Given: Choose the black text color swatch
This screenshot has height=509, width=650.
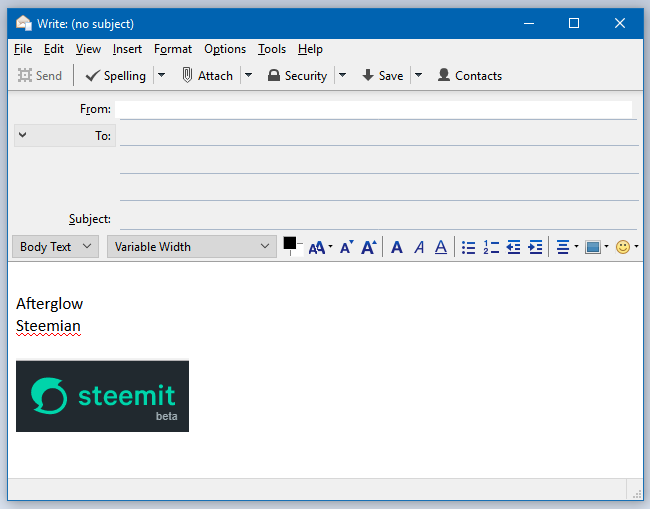Looking at the screenshot, I should coord(289,243).
